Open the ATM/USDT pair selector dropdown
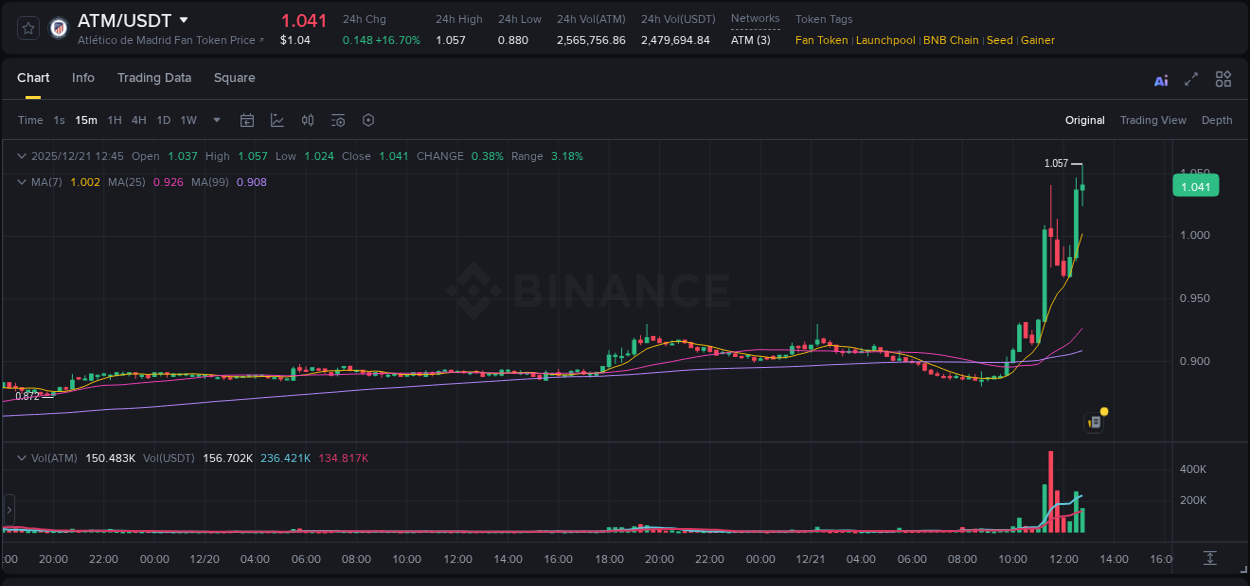This screenshot has width=1250, height=586. [183, 19]
